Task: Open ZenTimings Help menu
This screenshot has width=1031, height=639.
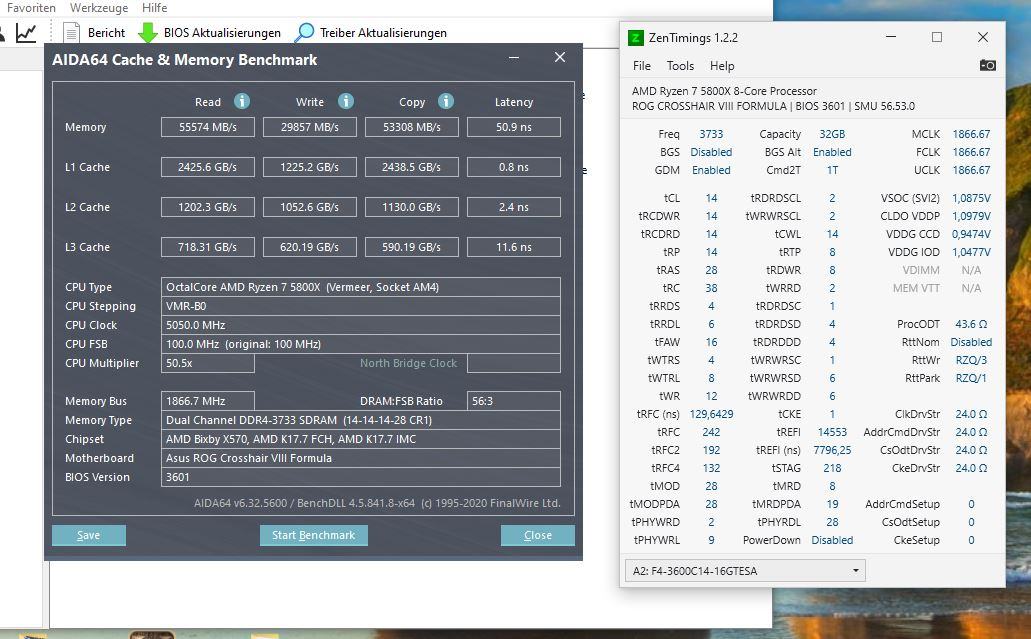Action: click(x=722, y=66)
